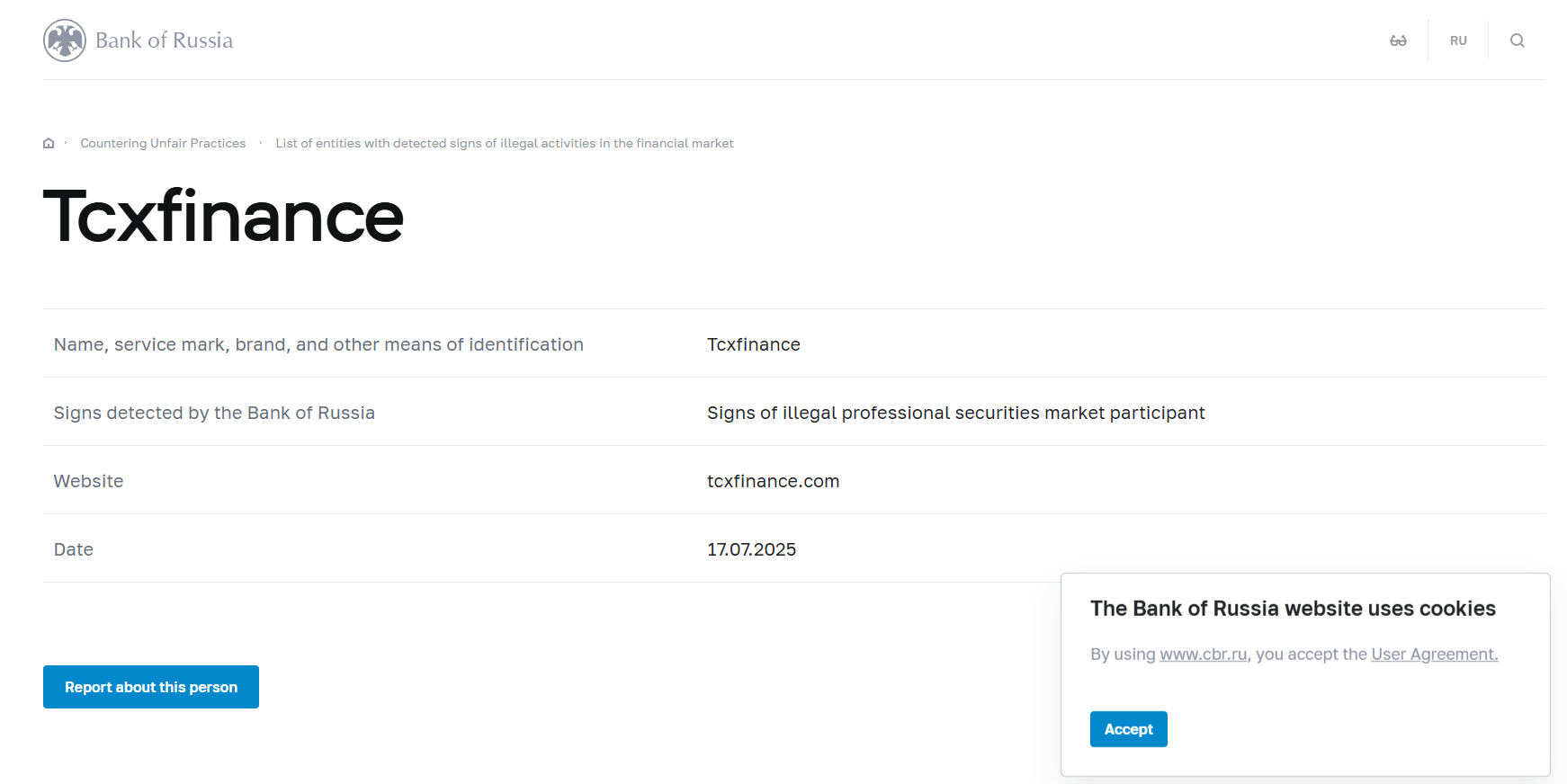Open the visually impaired version glasses icon
The height and width of the screenshot is (784, 1567).
(x=1398, y=40)
